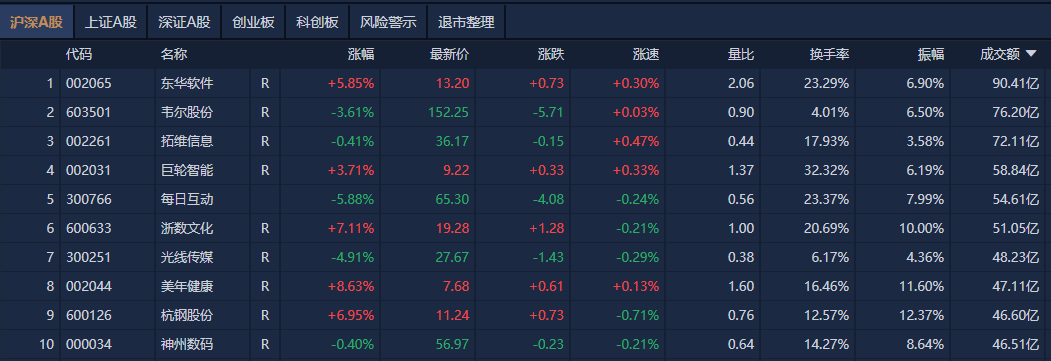Screen dimensions: 1051x361
Task: Click the R marker for 韦尔股份
Action: click(x=265, y=113)
